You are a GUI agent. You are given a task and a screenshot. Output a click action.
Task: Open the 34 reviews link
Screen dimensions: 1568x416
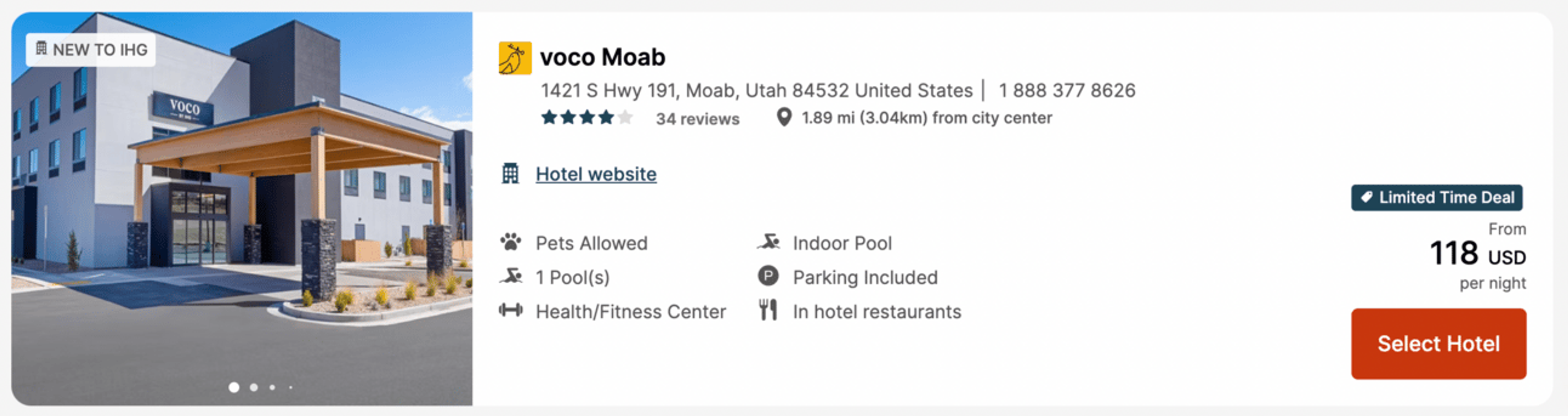[x=697, y=119]
